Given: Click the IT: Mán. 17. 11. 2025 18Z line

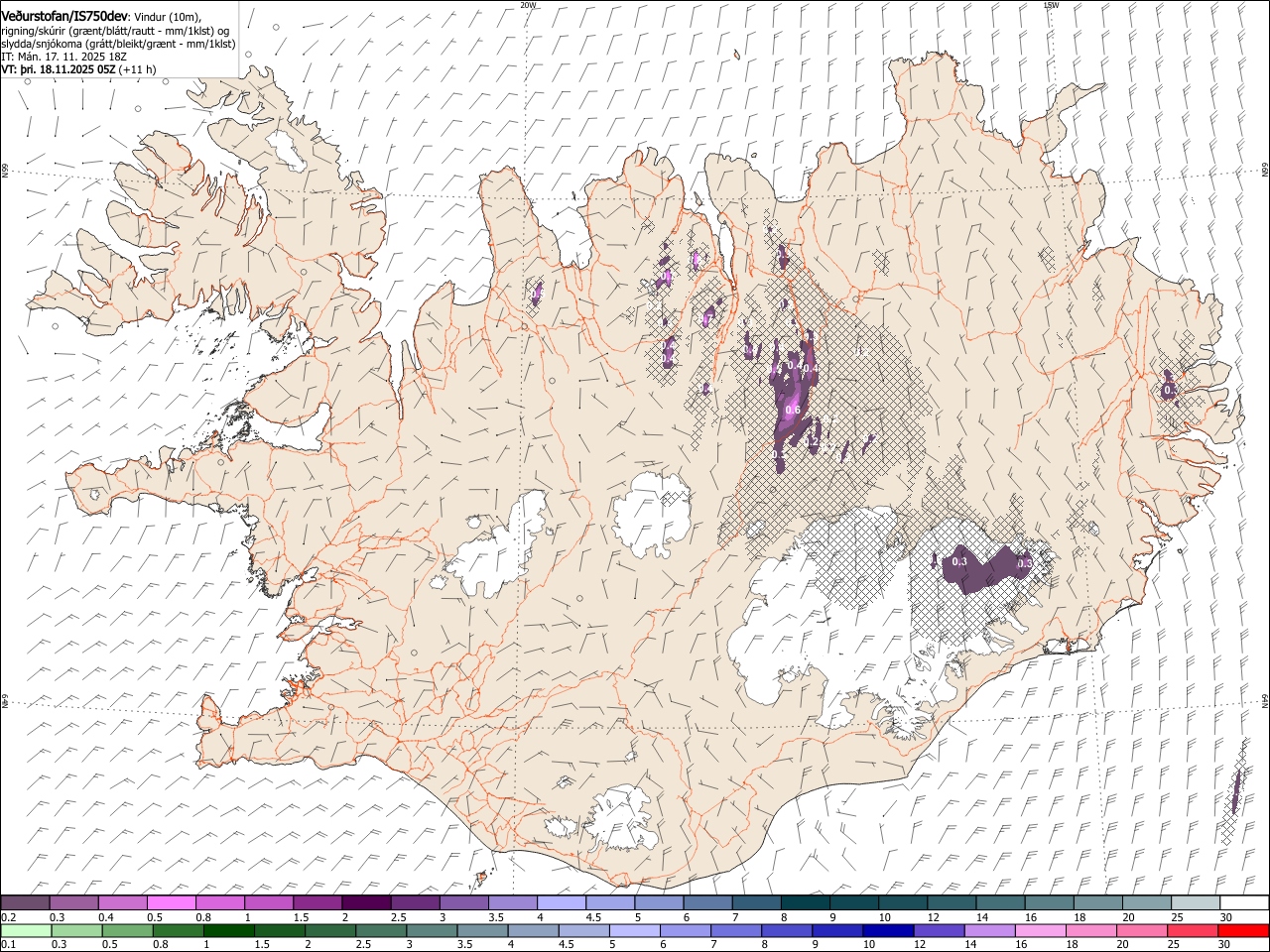Looking at the screenshot, I should point(63,57).
